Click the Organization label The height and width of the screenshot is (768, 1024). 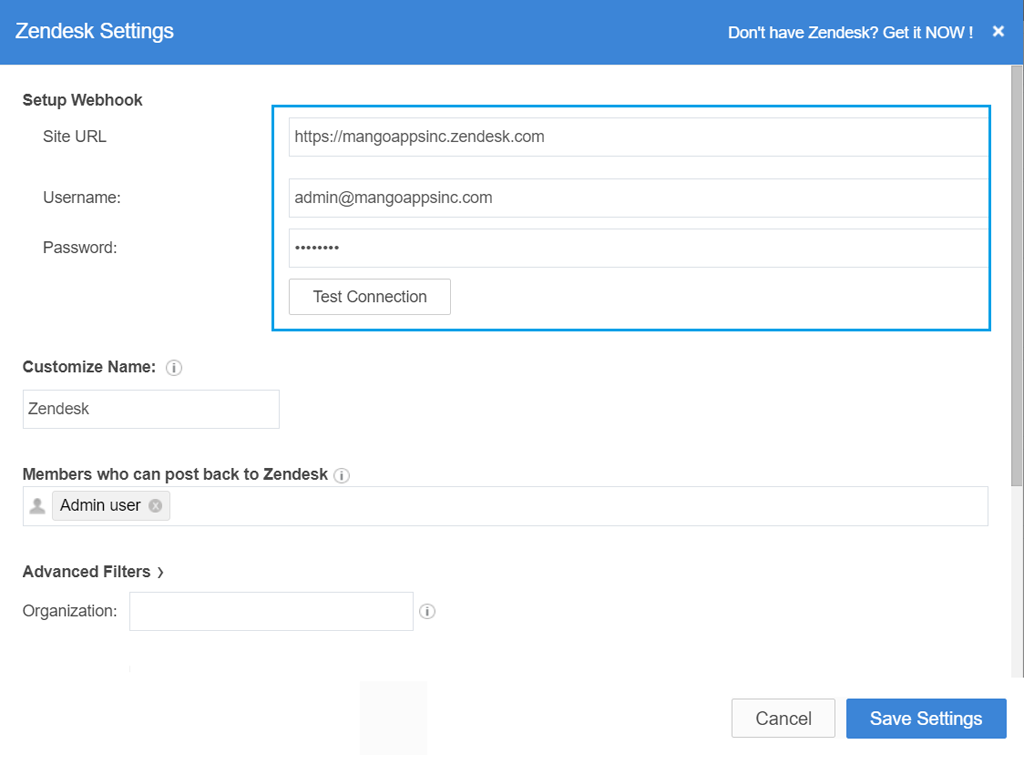(70, 611)
